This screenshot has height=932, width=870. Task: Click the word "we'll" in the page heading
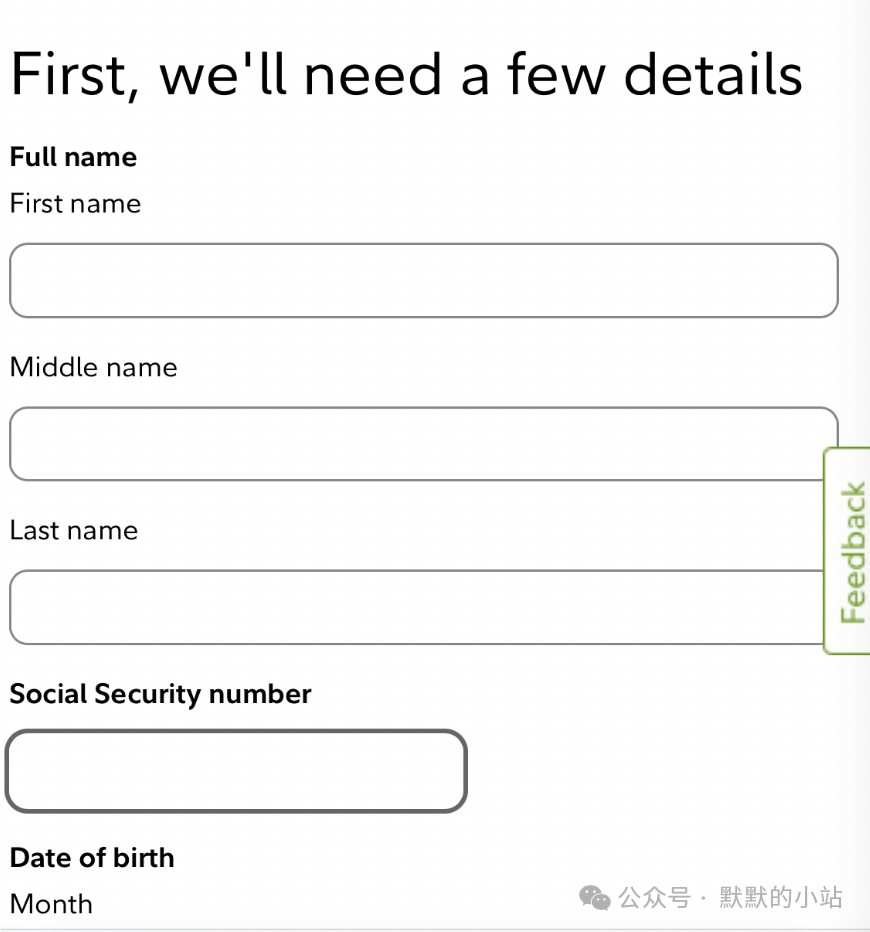click(223, 74)
